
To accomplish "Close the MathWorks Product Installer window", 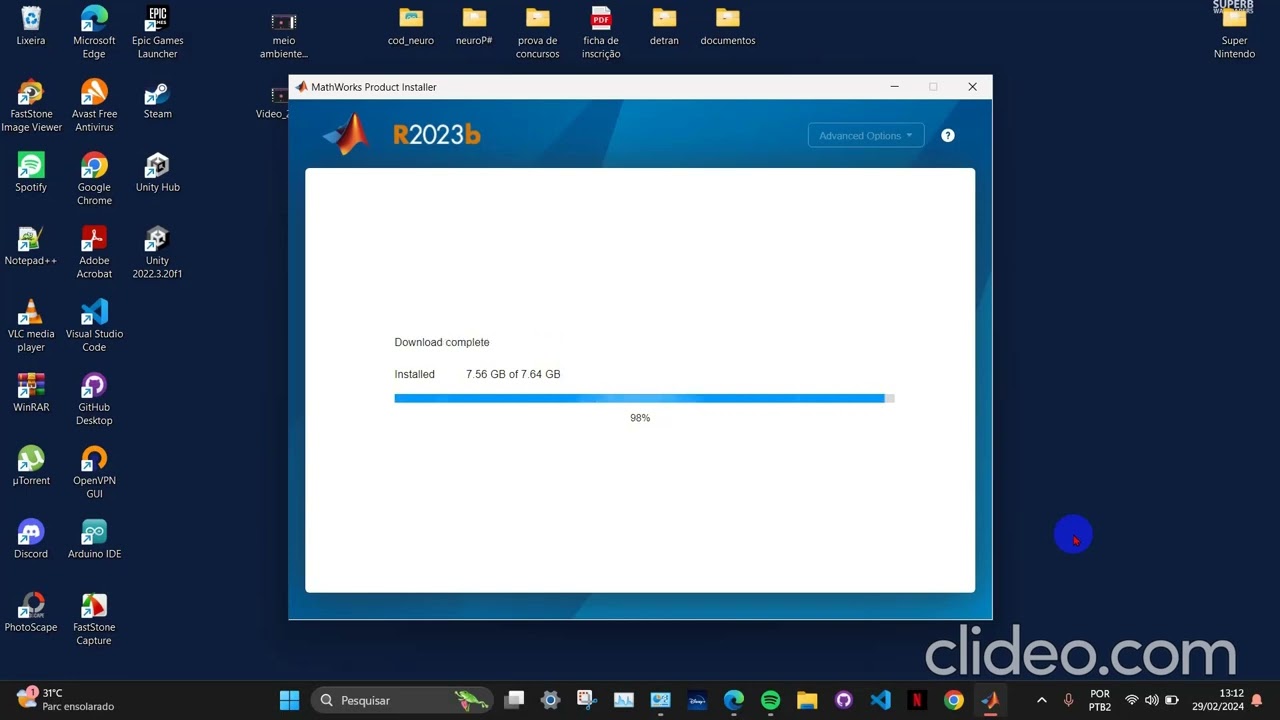I will coord(972,87).
